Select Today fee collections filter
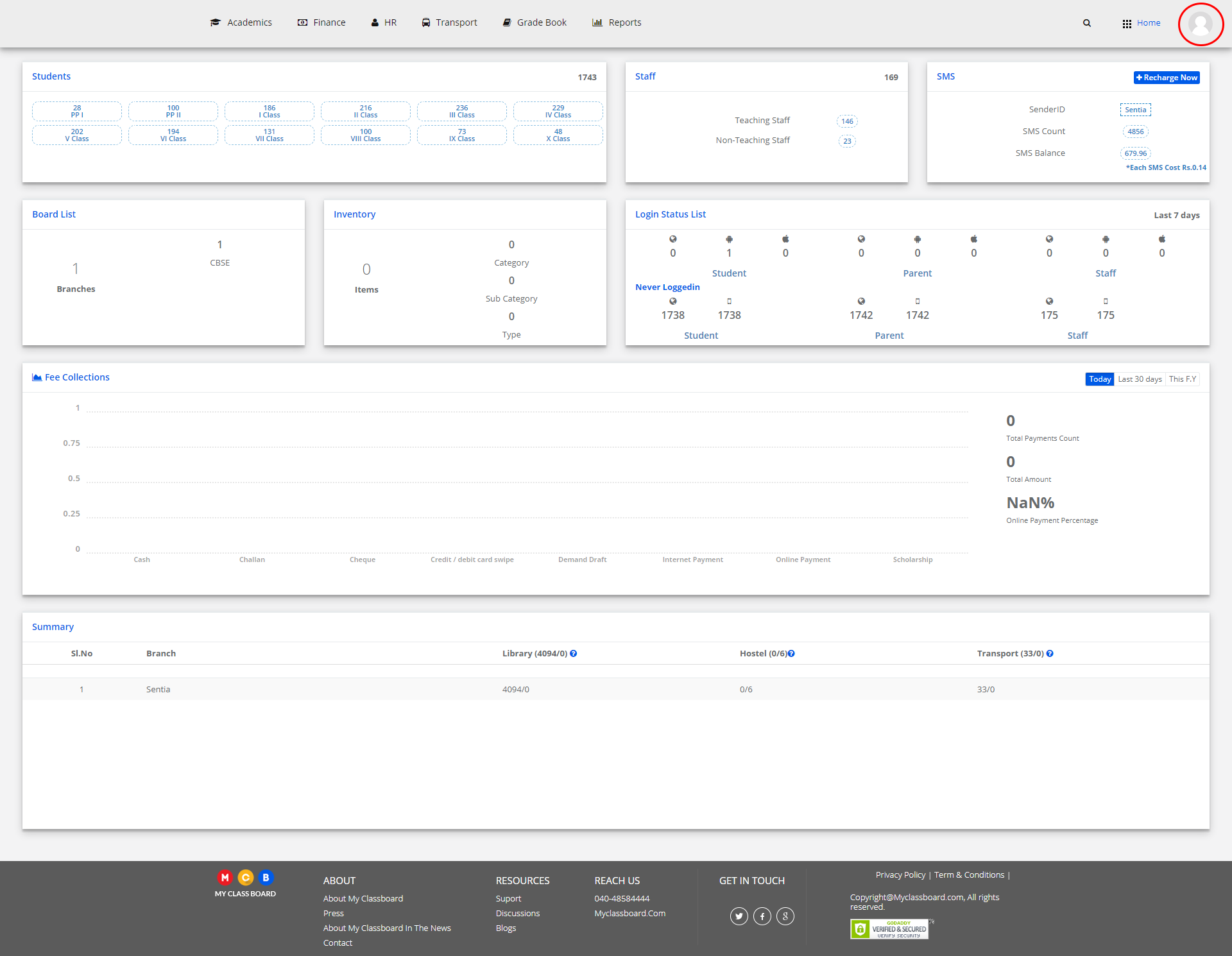1232x956 pixels. point(1099,379)
